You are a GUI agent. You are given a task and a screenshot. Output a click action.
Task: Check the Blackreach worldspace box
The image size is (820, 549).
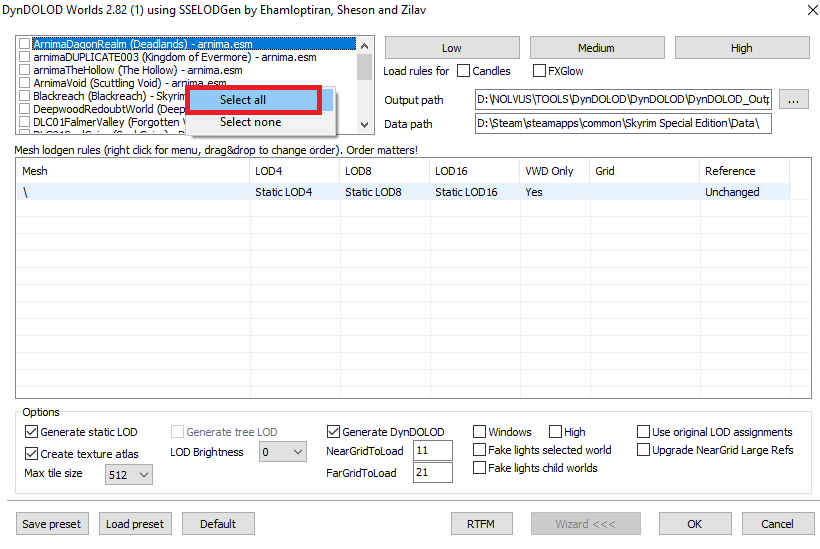coord(24,96)
